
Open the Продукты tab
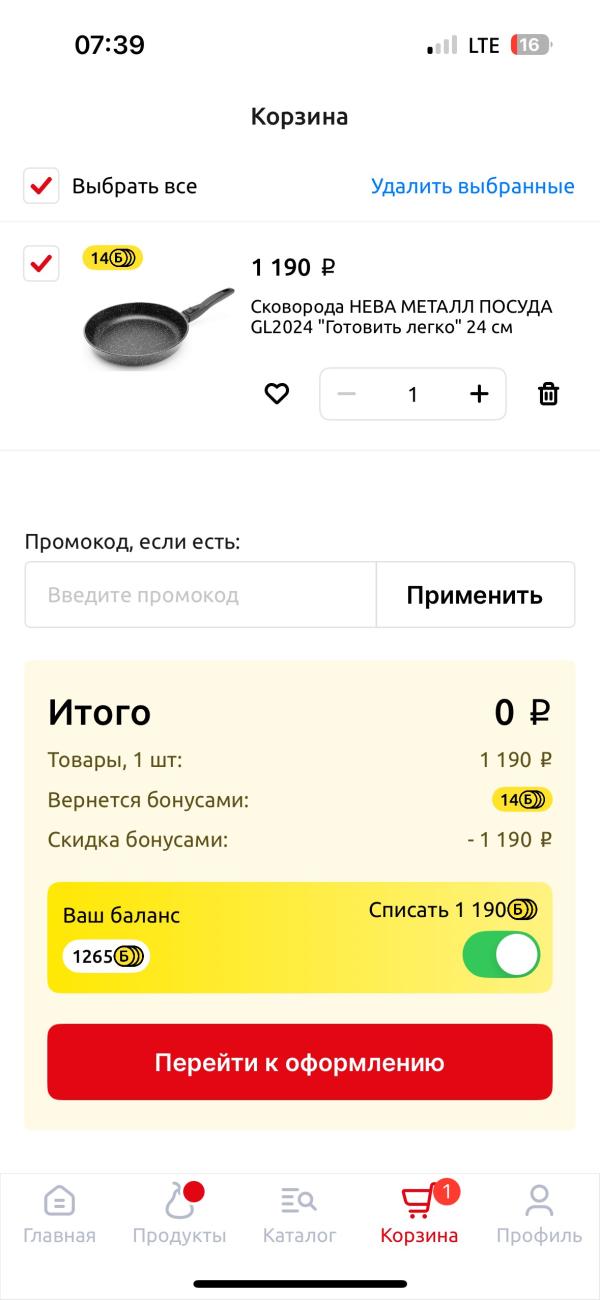[x=180, y=1215]
